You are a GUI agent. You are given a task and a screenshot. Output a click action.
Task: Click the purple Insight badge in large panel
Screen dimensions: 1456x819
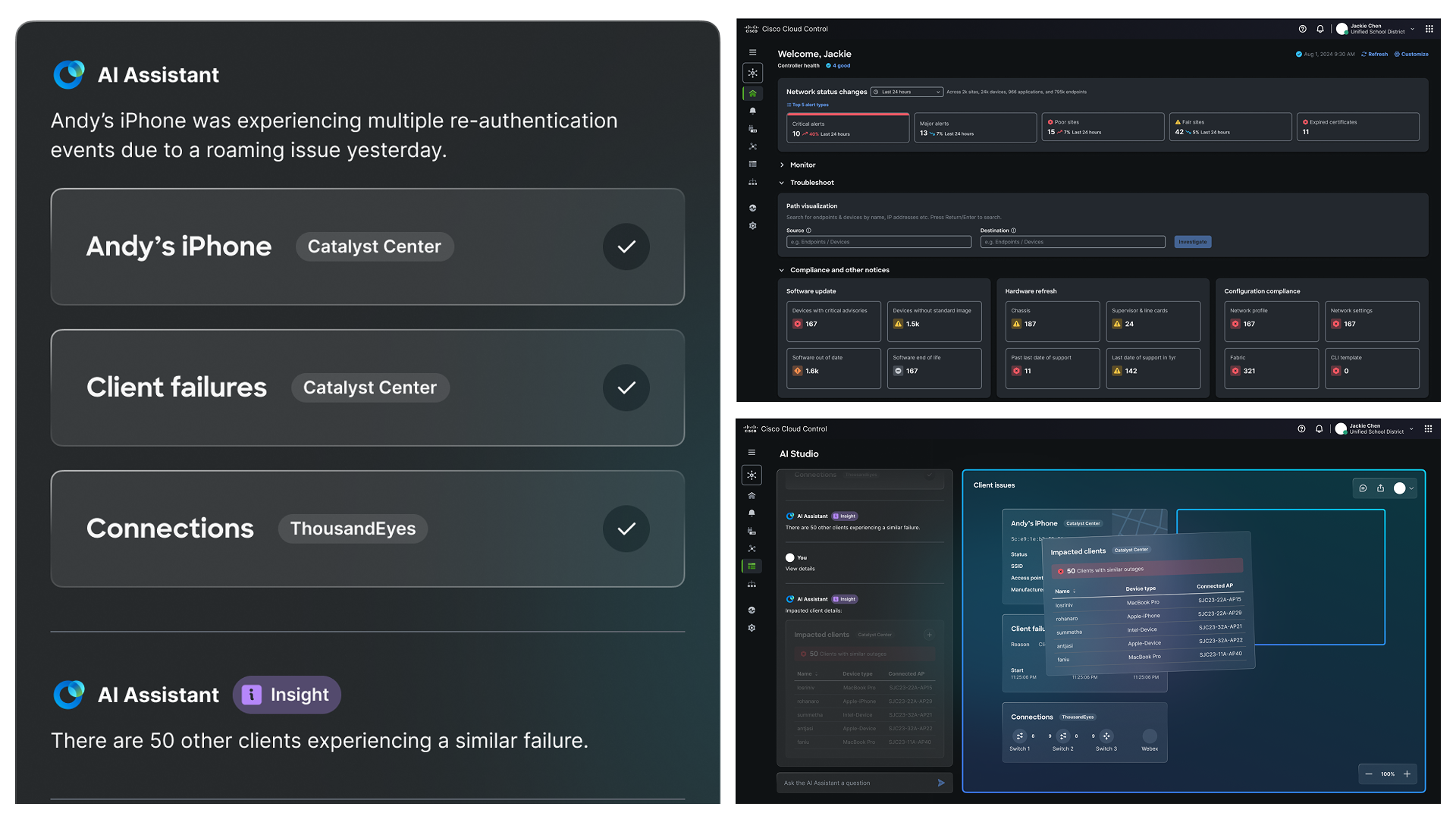[x=287, y=695]
